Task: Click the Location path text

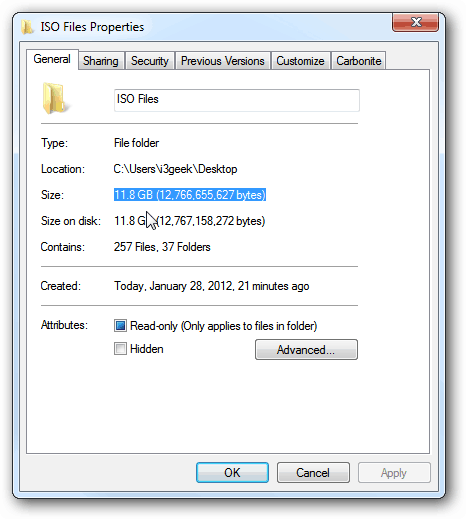Action: 175,169
